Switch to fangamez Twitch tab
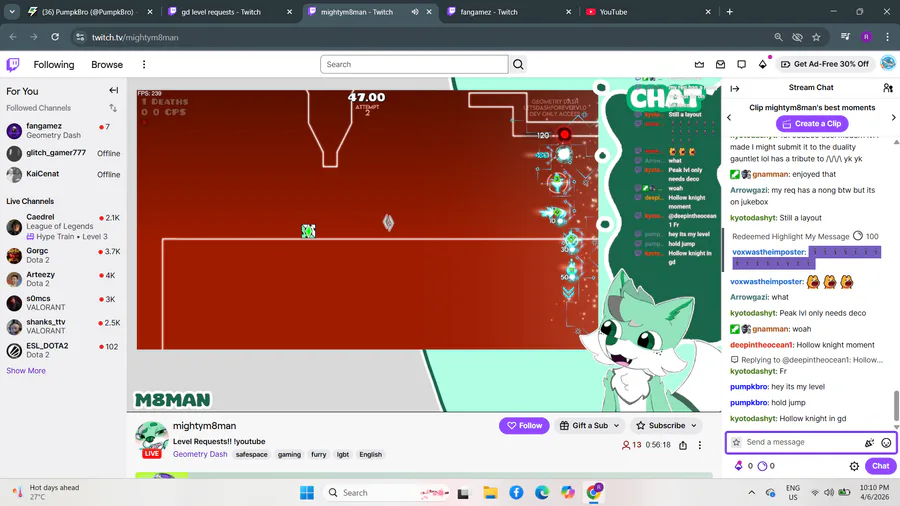 click(510, 11)
